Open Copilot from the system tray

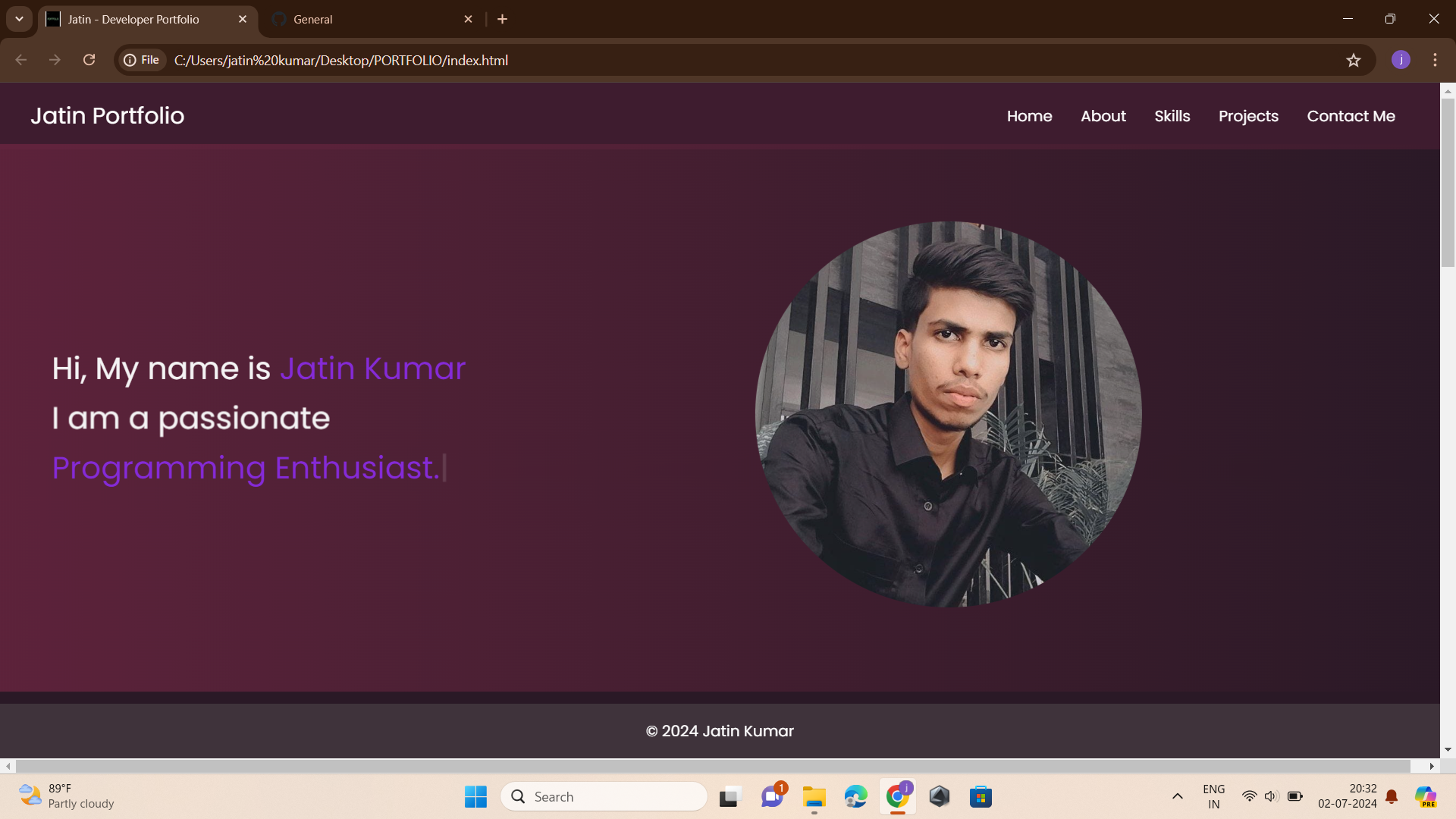pos(1428,796)
